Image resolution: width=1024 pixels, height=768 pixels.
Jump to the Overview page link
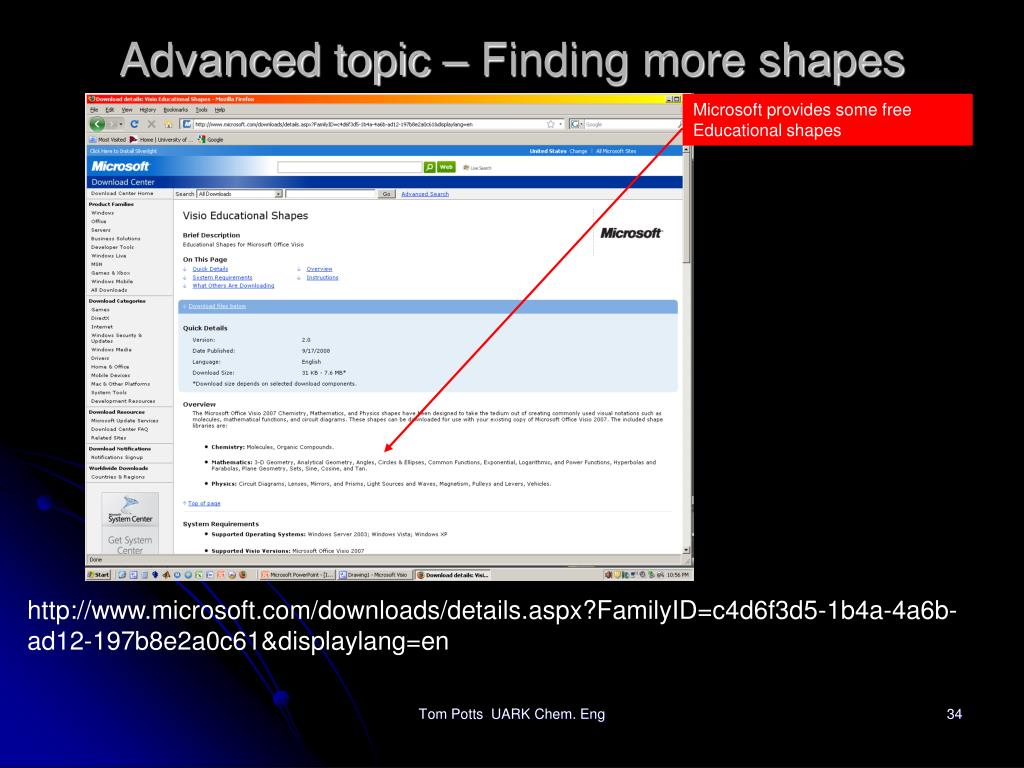319,269
